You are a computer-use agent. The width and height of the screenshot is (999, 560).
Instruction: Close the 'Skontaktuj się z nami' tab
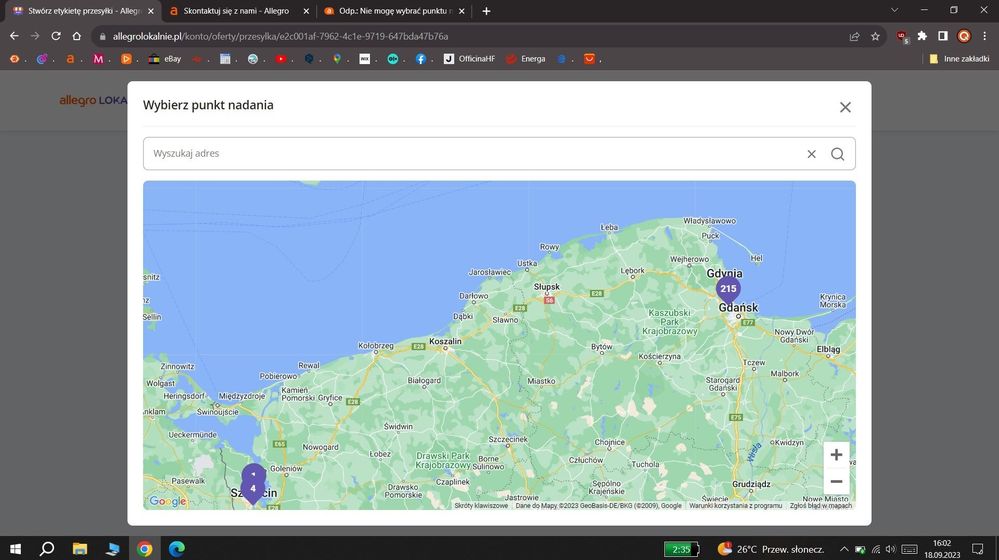pyautogui.click(x=306, y=11)
